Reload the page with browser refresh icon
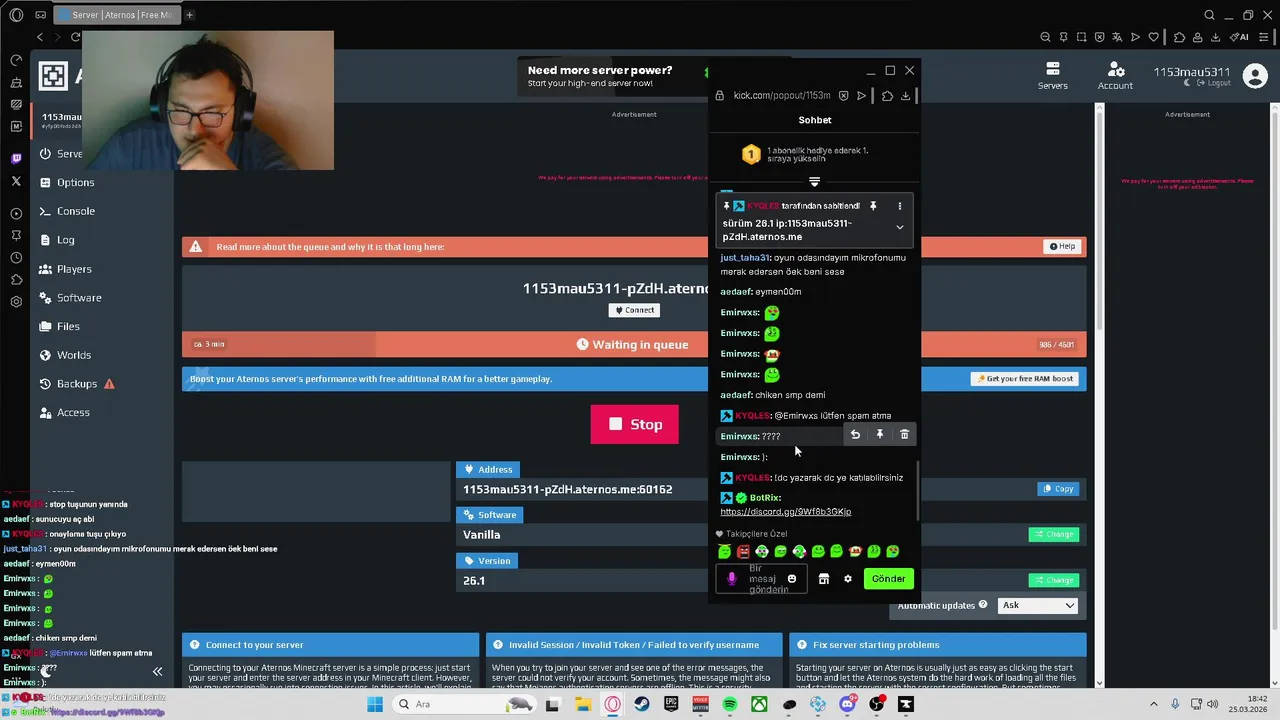Viewport: 1280px width, 720px height. 75,37
